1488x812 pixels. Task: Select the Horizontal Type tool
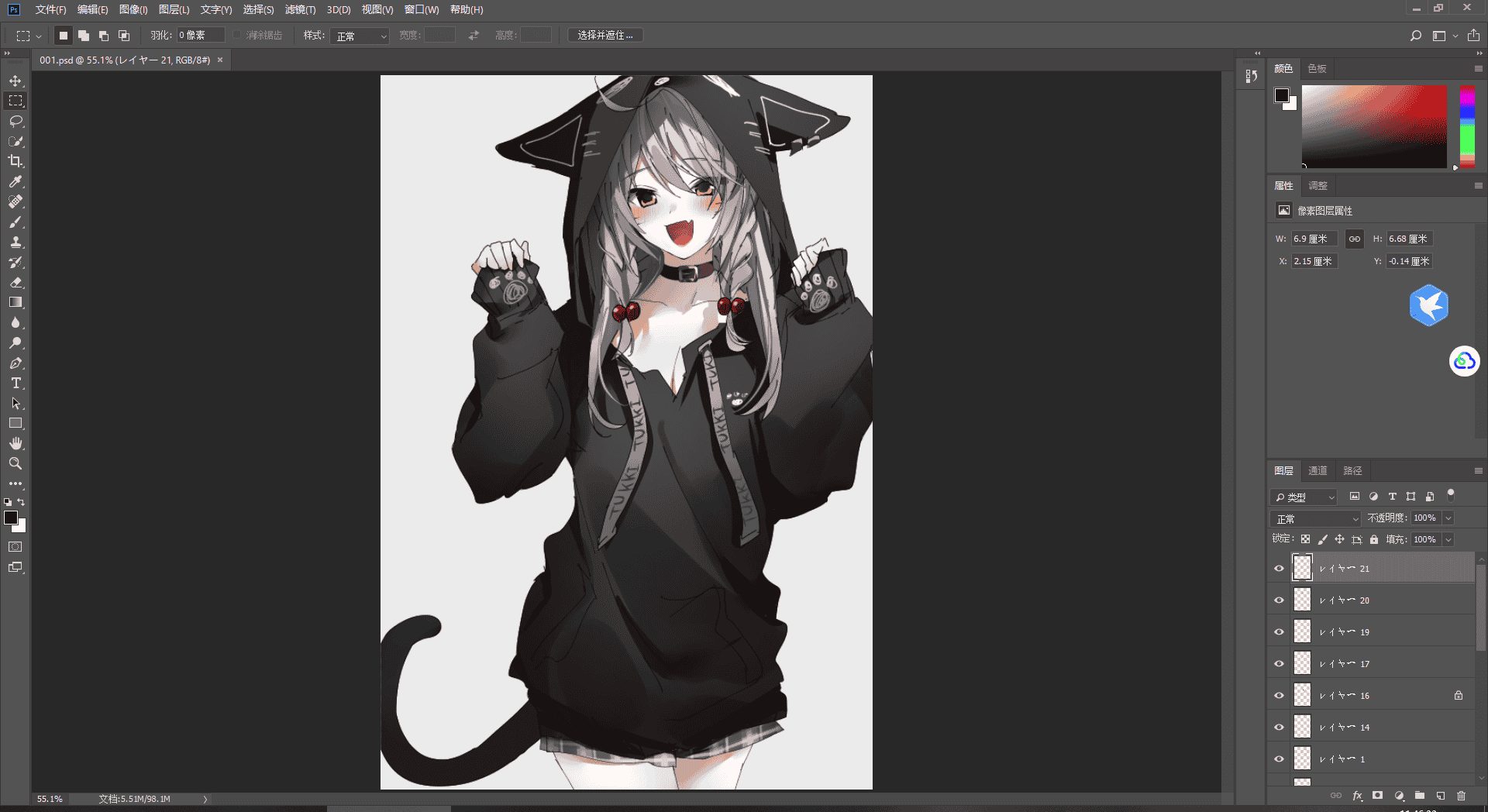coord(15,383)
